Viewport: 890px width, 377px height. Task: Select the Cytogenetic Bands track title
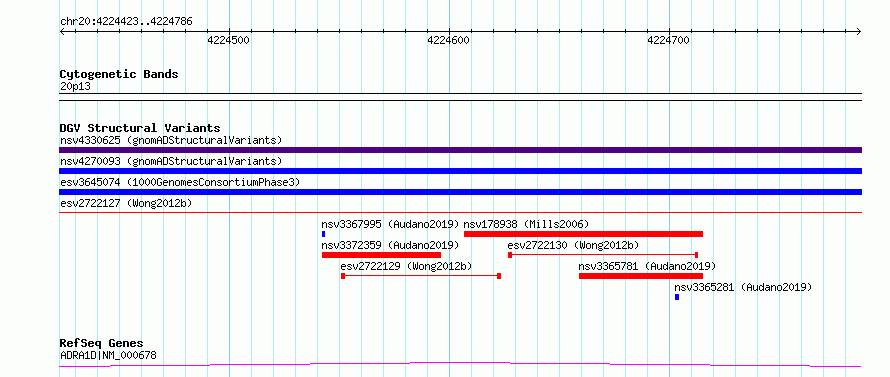point(119,74)
